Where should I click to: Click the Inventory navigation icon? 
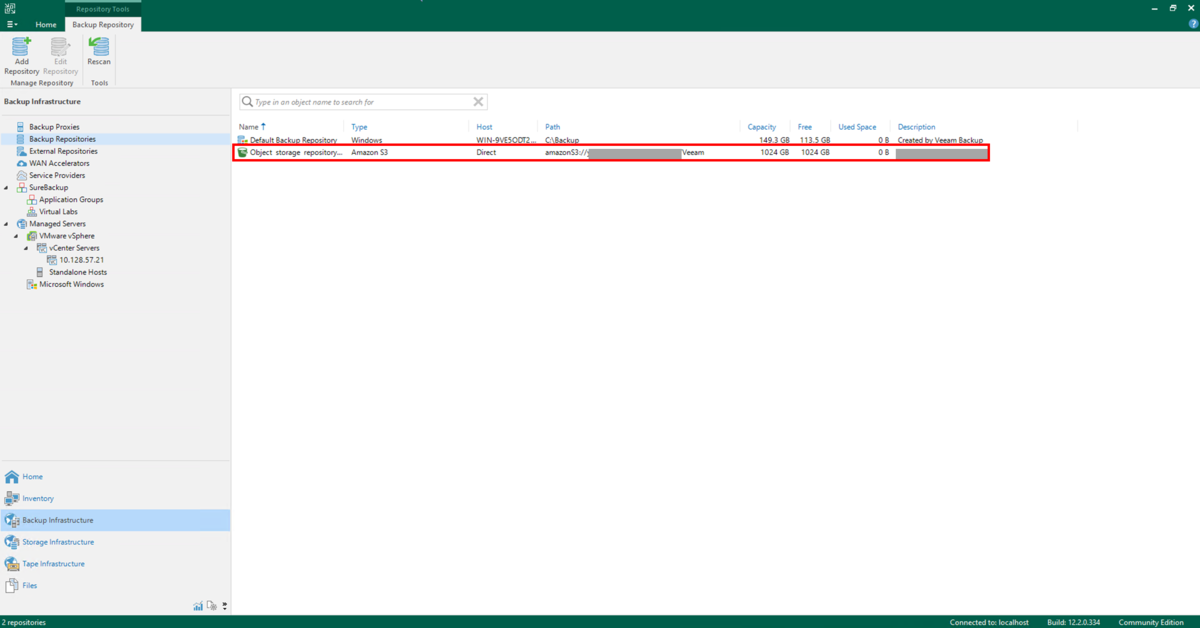pos(12,498)
